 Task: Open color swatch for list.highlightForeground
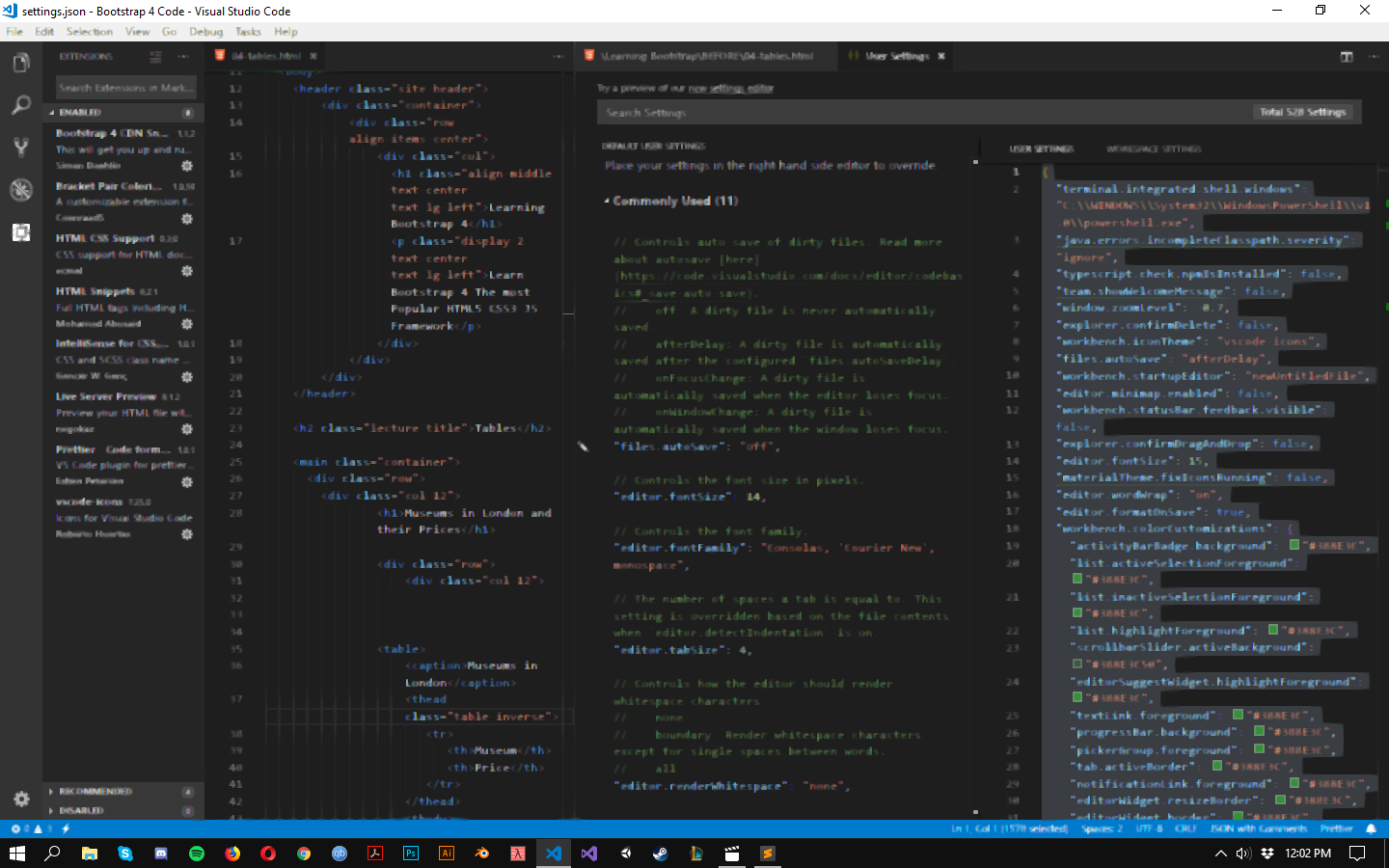(1272, 630)
